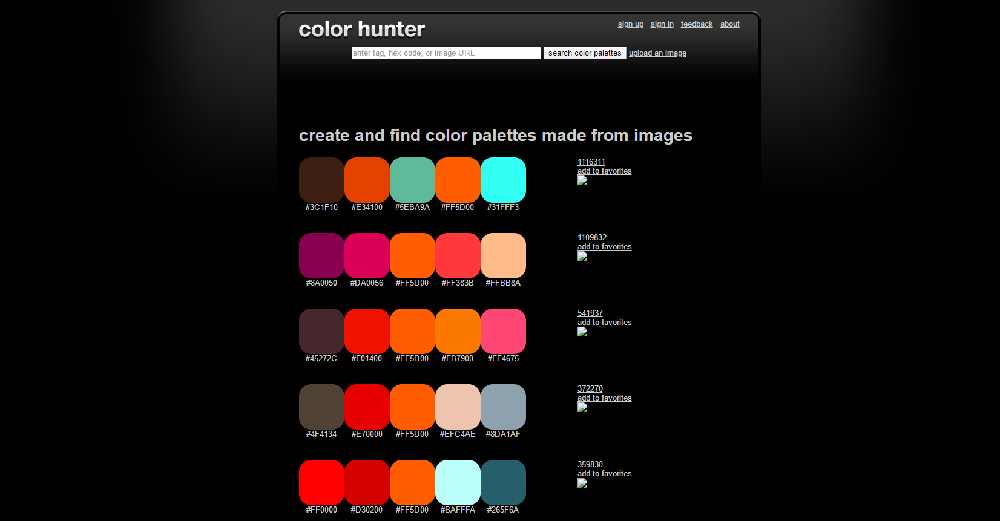The width and height of the screenshot is (1000, 521).
Task: Select the cyan #31FFF3 swatch
Action: click(503, 180)
